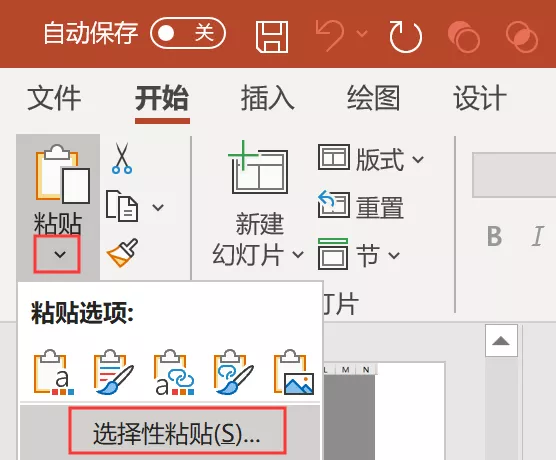Paste keeping source formatting icon
The image size is (556, 460).
tap(114, 372)
